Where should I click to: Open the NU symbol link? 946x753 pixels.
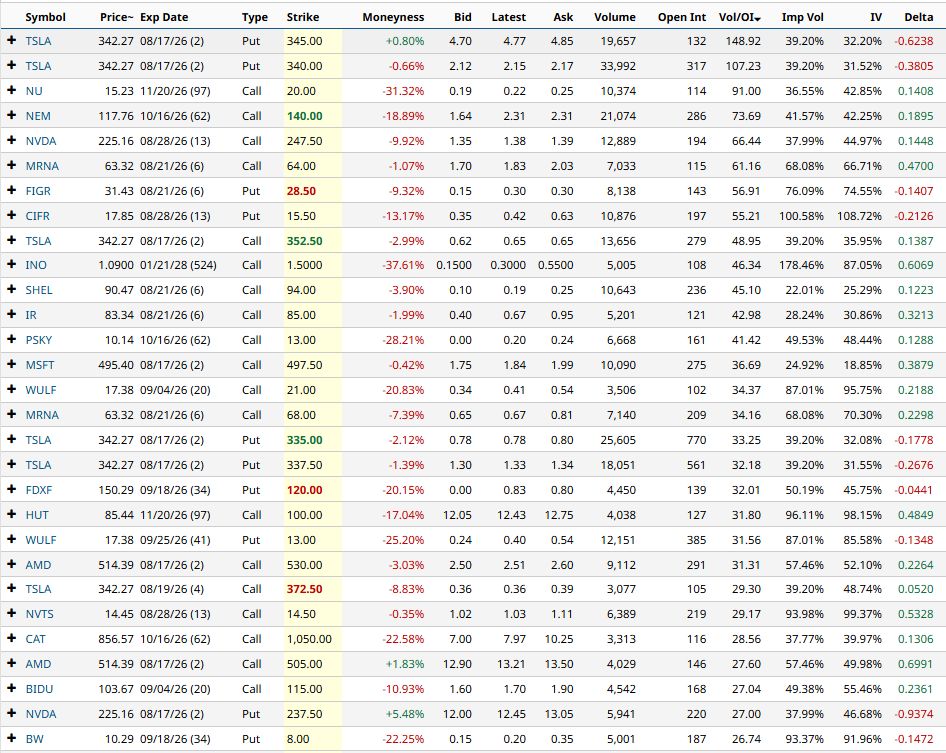tap(34, 91)
